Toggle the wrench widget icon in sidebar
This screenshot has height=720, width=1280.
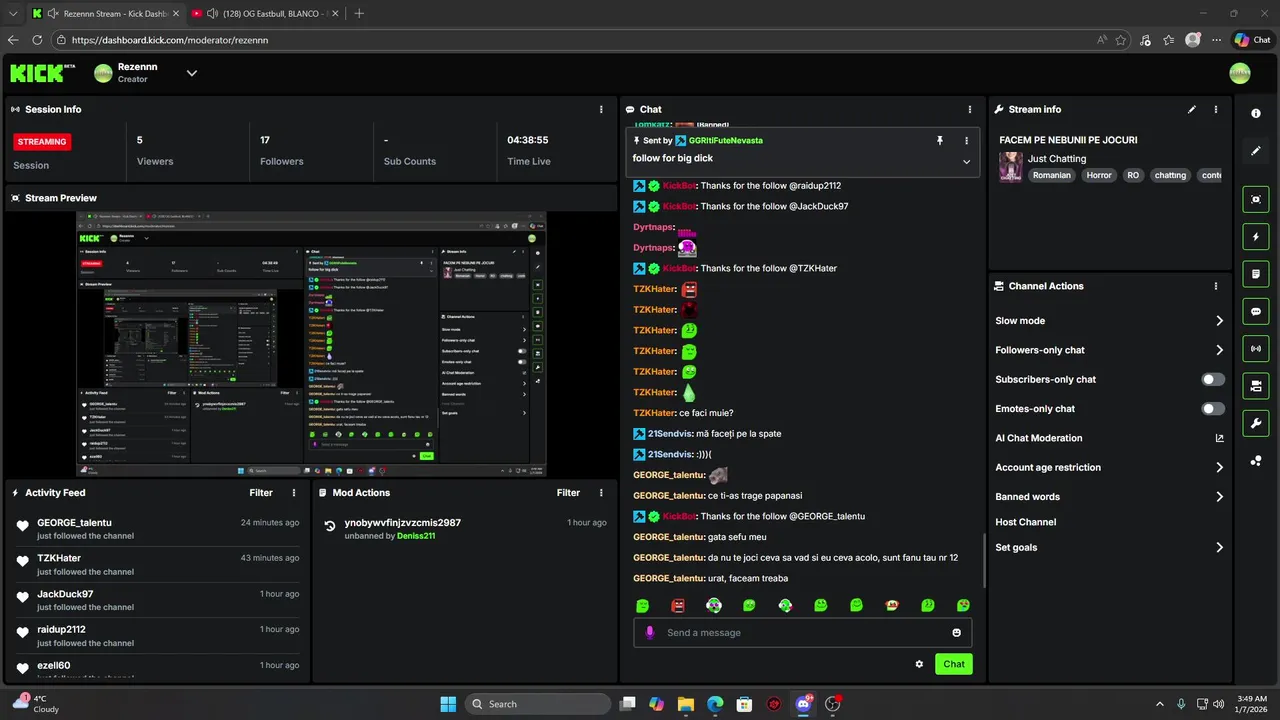pos(1256,423)
